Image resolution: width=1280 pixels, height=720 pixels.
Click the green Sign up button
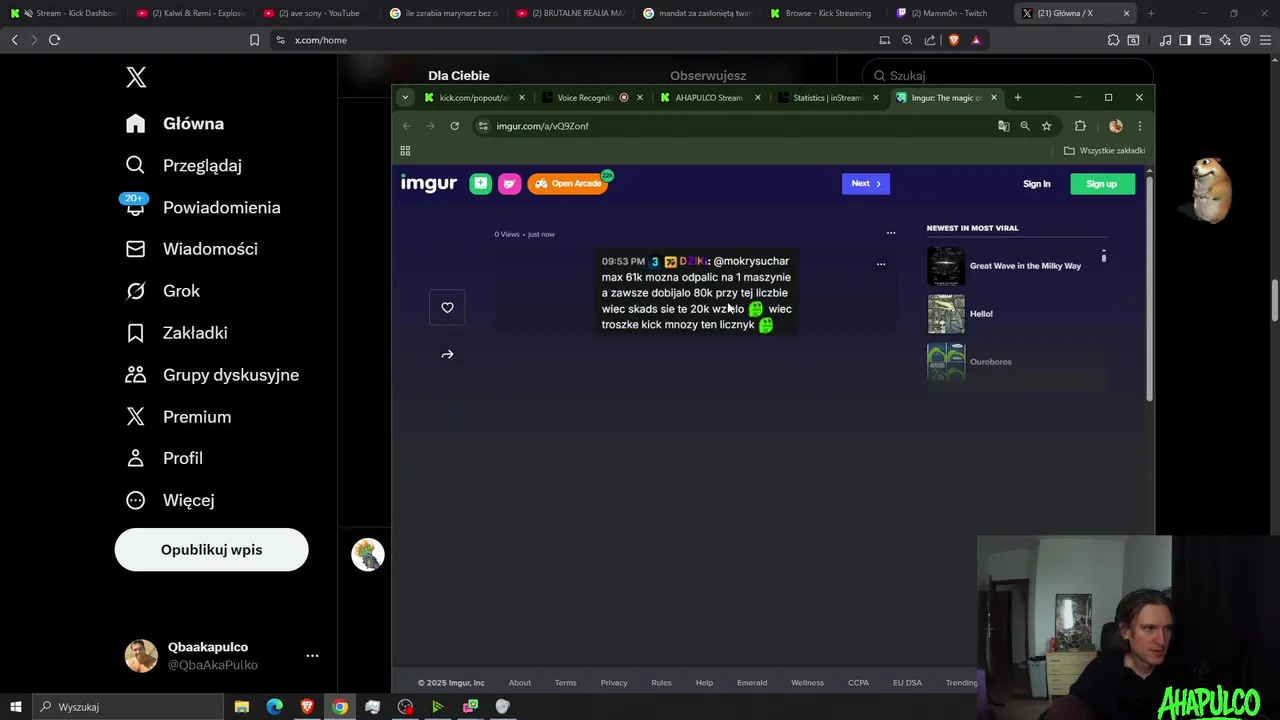click(1102, 184)
